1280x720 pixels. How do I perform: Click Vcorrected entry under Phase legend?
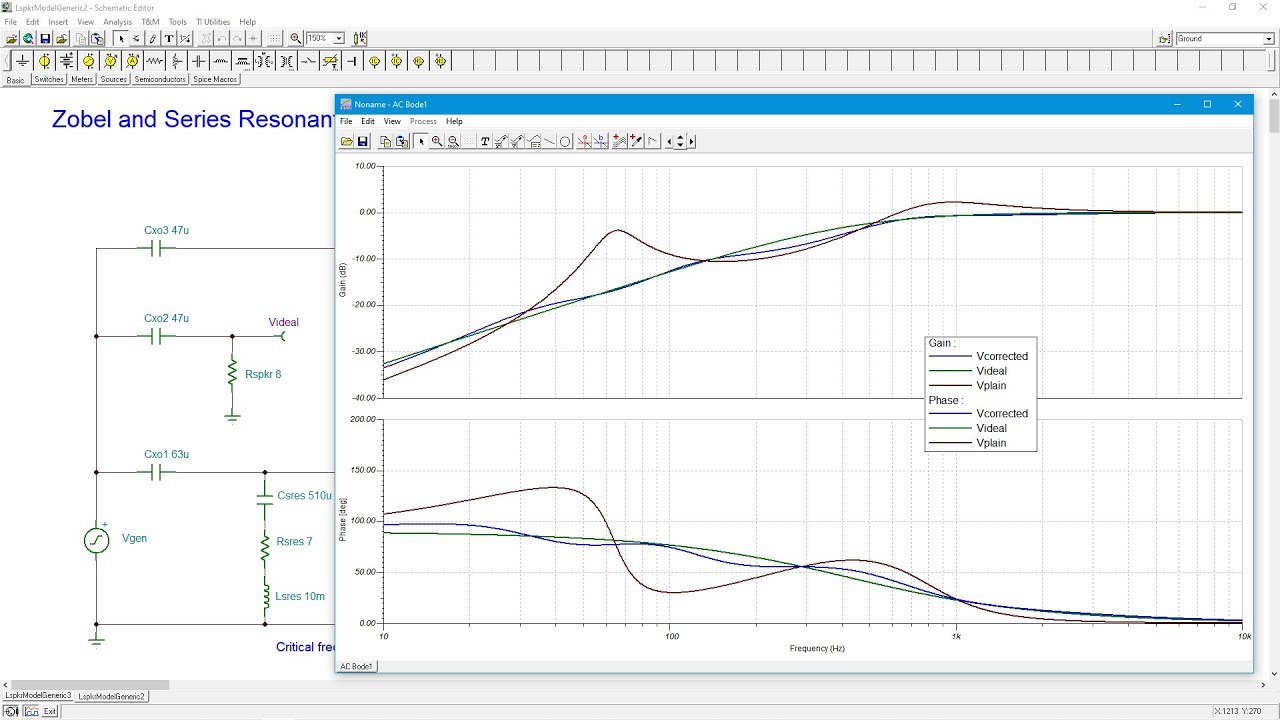coord(1002,413)
